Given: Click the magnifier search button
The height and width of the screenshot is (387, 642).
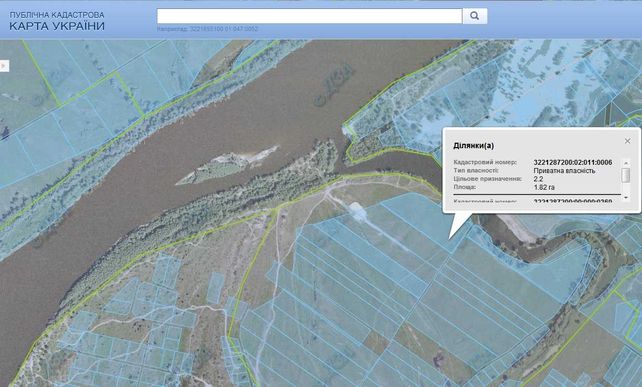Looking at the screenshot, I should coord(475,16).
